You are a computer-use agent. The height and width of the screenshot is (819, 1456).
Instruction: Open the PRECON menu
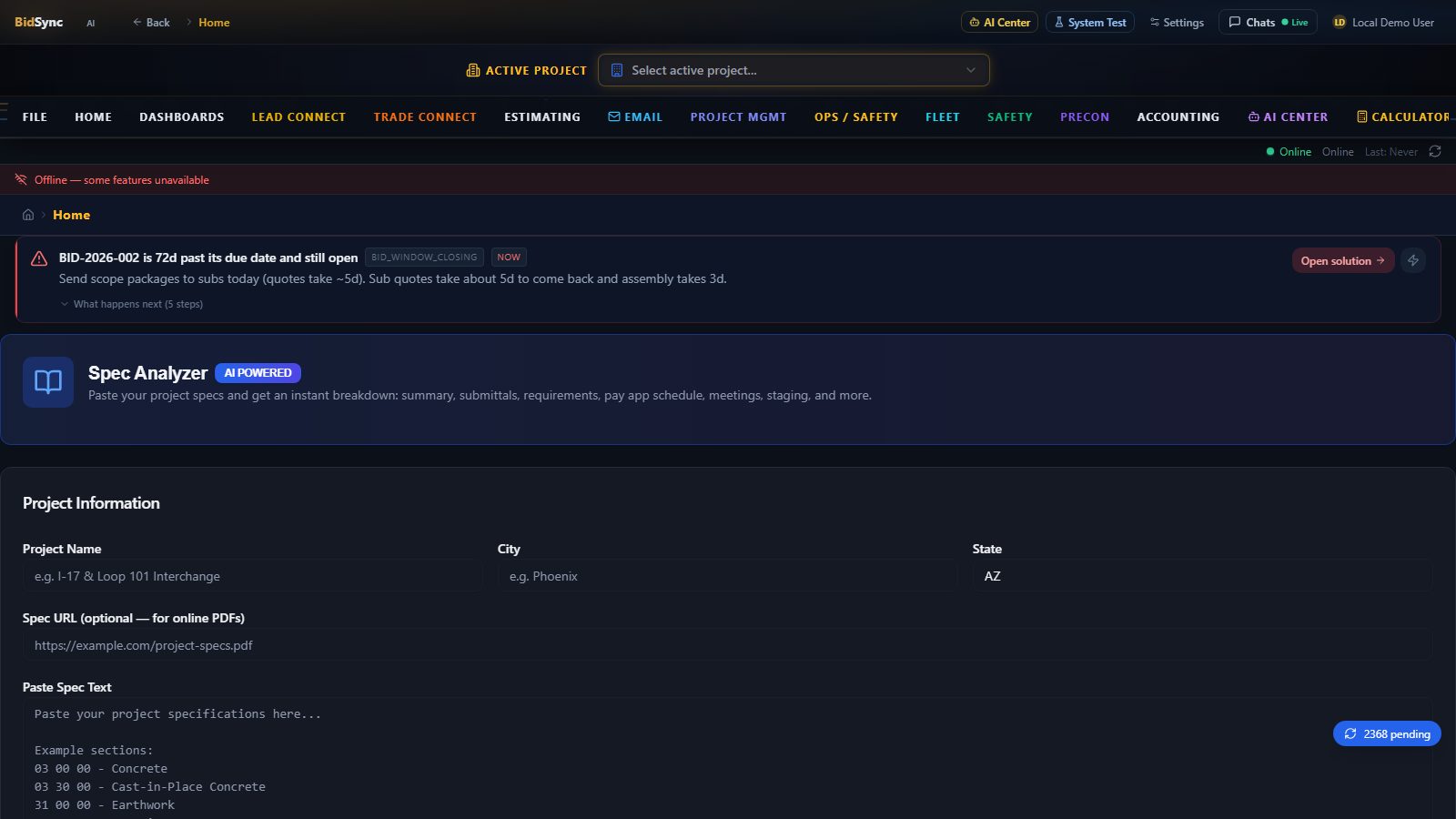point(1085,116)
